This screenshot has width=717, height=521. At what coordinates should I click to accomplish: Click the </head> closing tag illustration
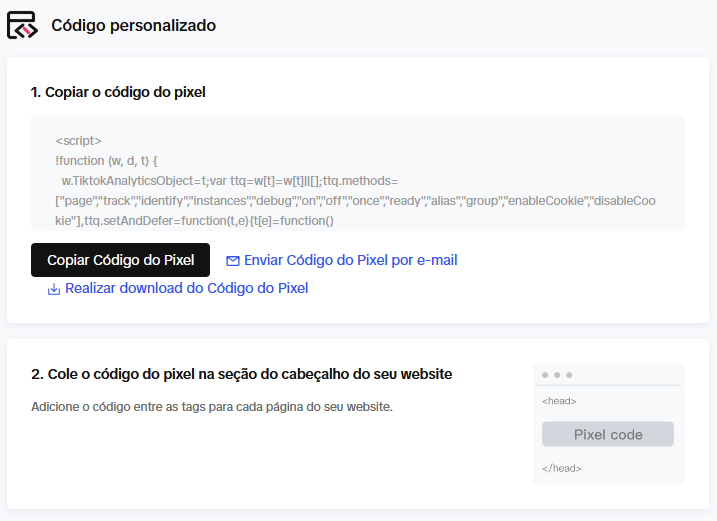click(562, 468)
